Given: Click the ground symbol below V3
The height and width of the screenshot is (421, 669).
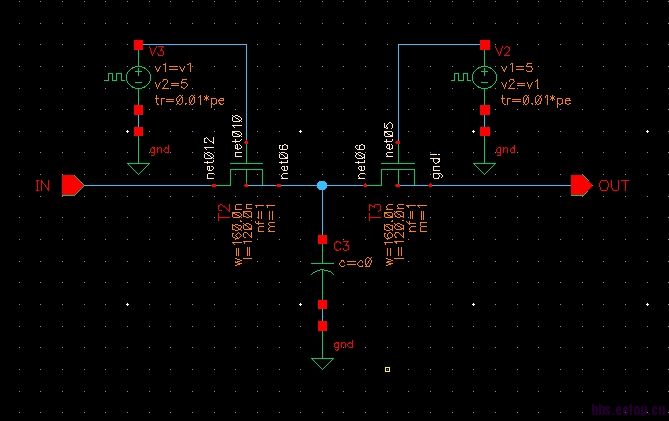Looking at the screenshot, I should point(138,169).
